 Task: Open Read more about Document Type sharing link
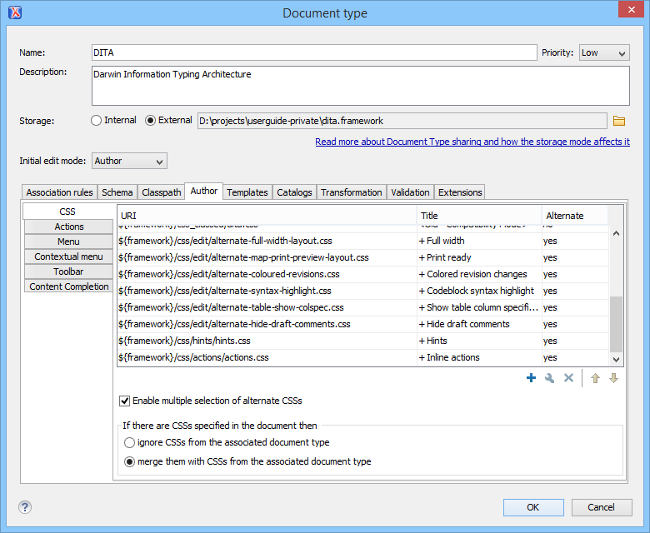[472, 142]
